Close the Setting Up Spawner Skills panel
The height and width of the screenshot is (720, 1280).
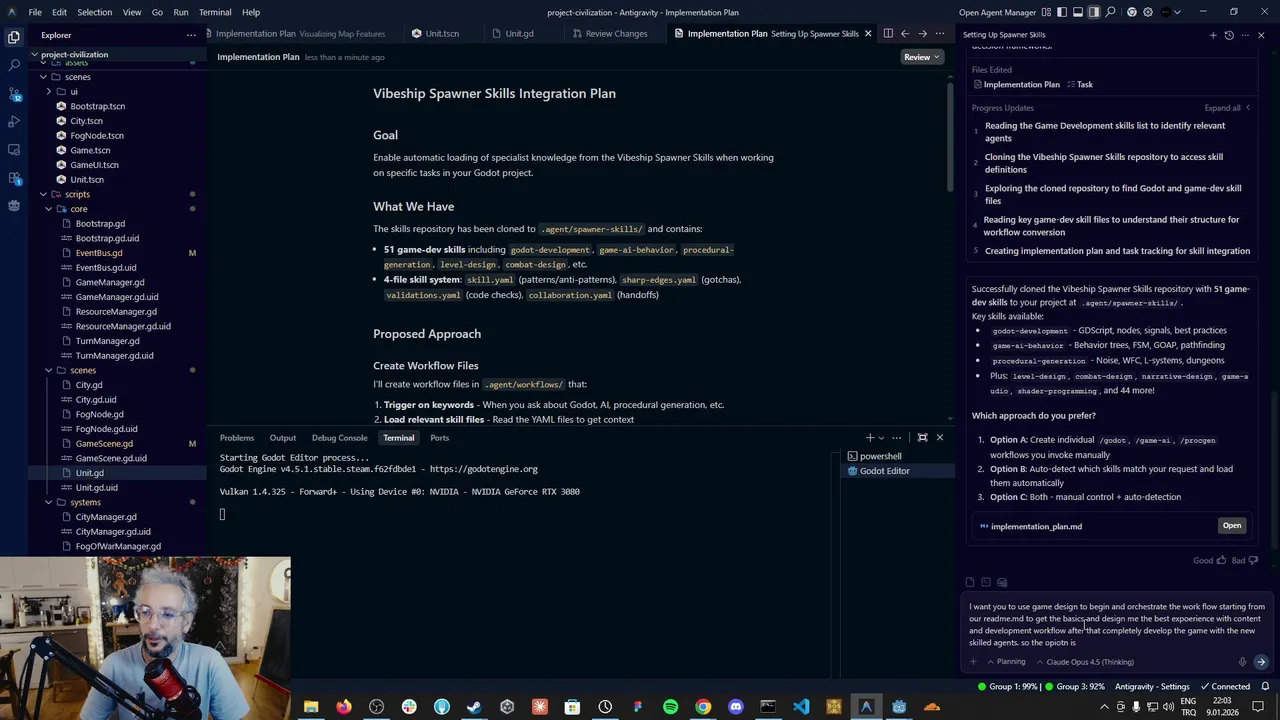(x=1261, y=35)
